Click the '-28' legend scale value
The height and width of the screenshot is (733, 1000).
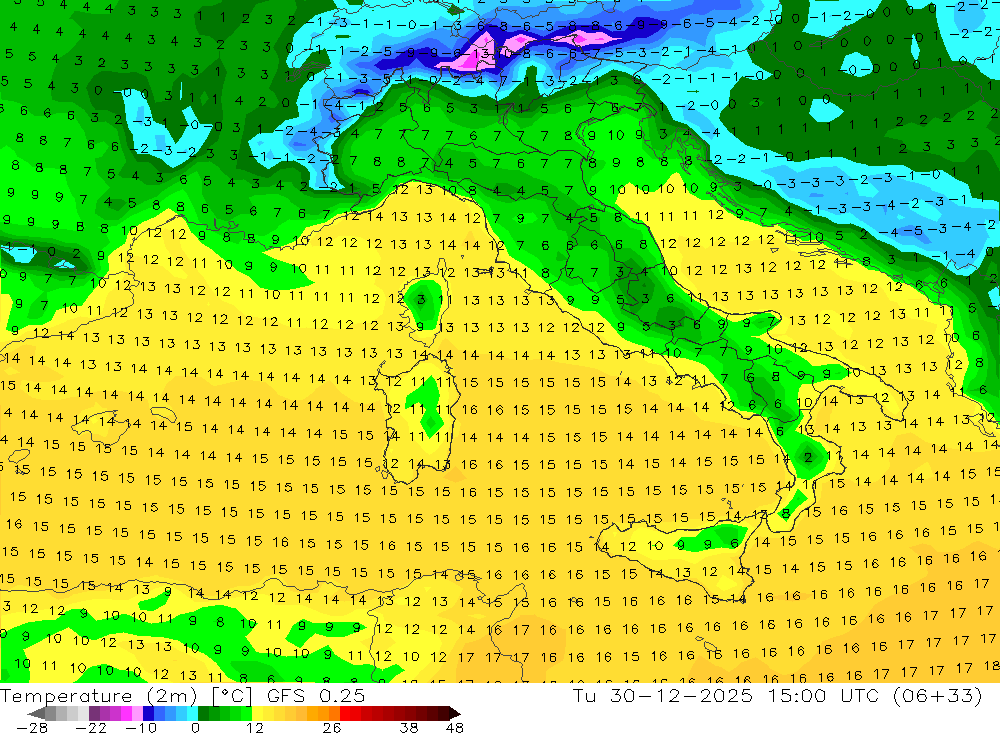click(32, 727)
